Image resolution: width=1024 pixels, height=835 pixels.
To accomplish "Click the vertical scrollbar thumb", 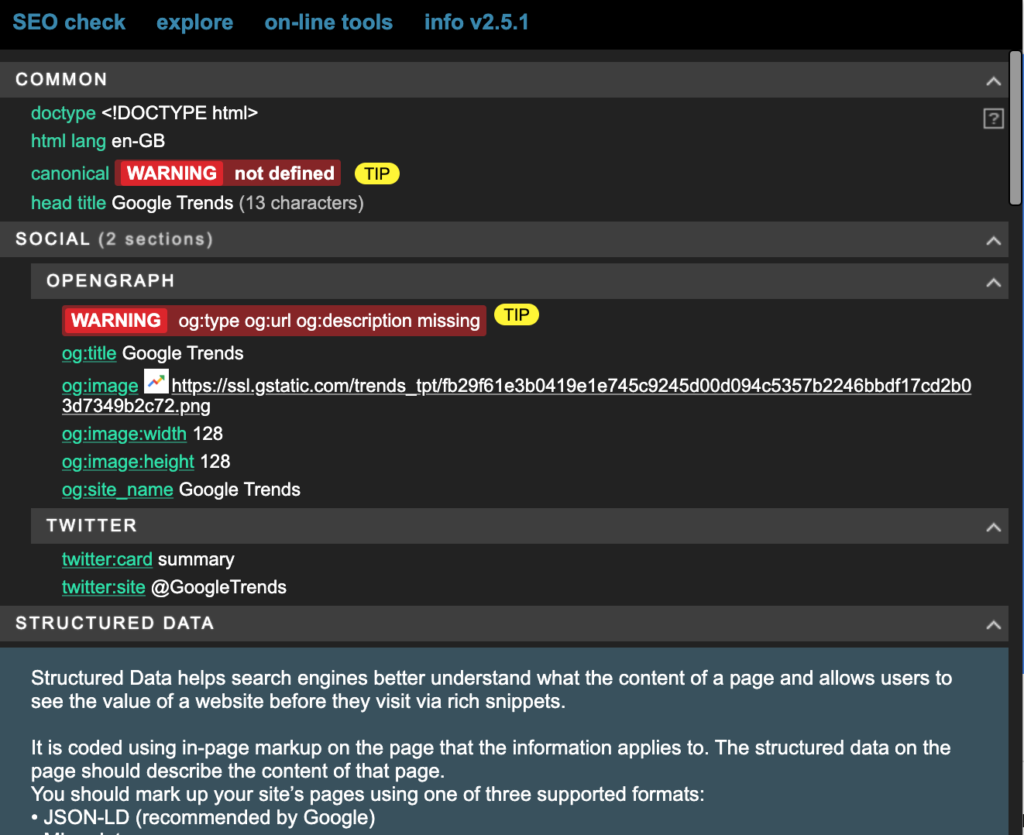I will 1016,128.
